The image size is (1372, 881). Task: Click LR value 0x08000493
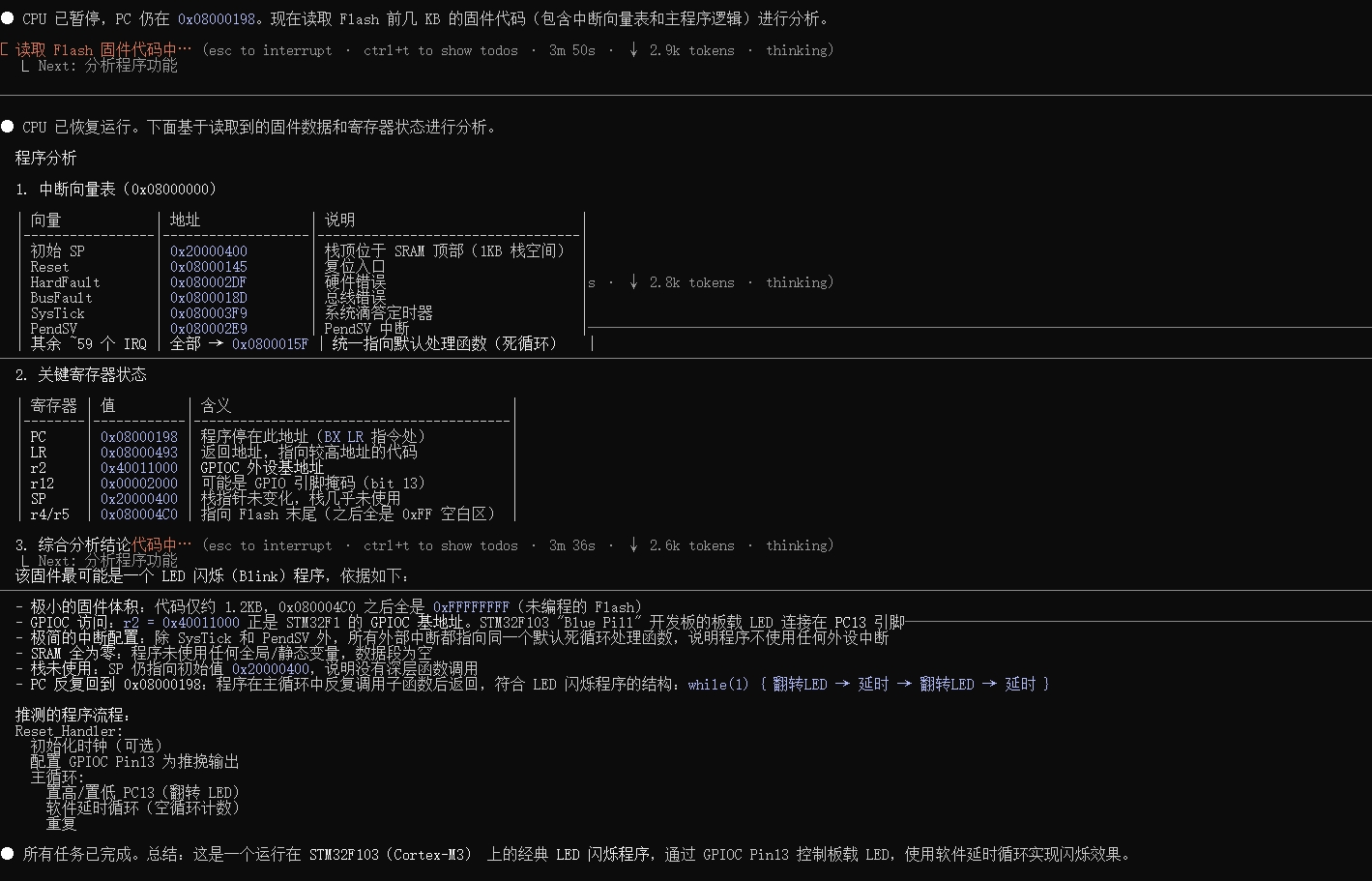click(138, 452)
